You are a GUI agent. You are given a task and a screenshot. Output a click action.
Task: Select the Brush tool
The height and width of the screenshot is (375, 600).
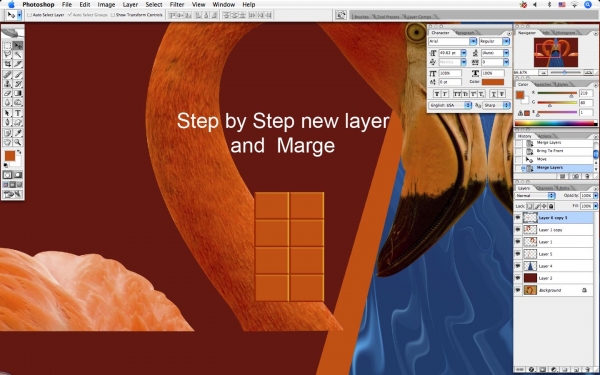coord(18,75)
